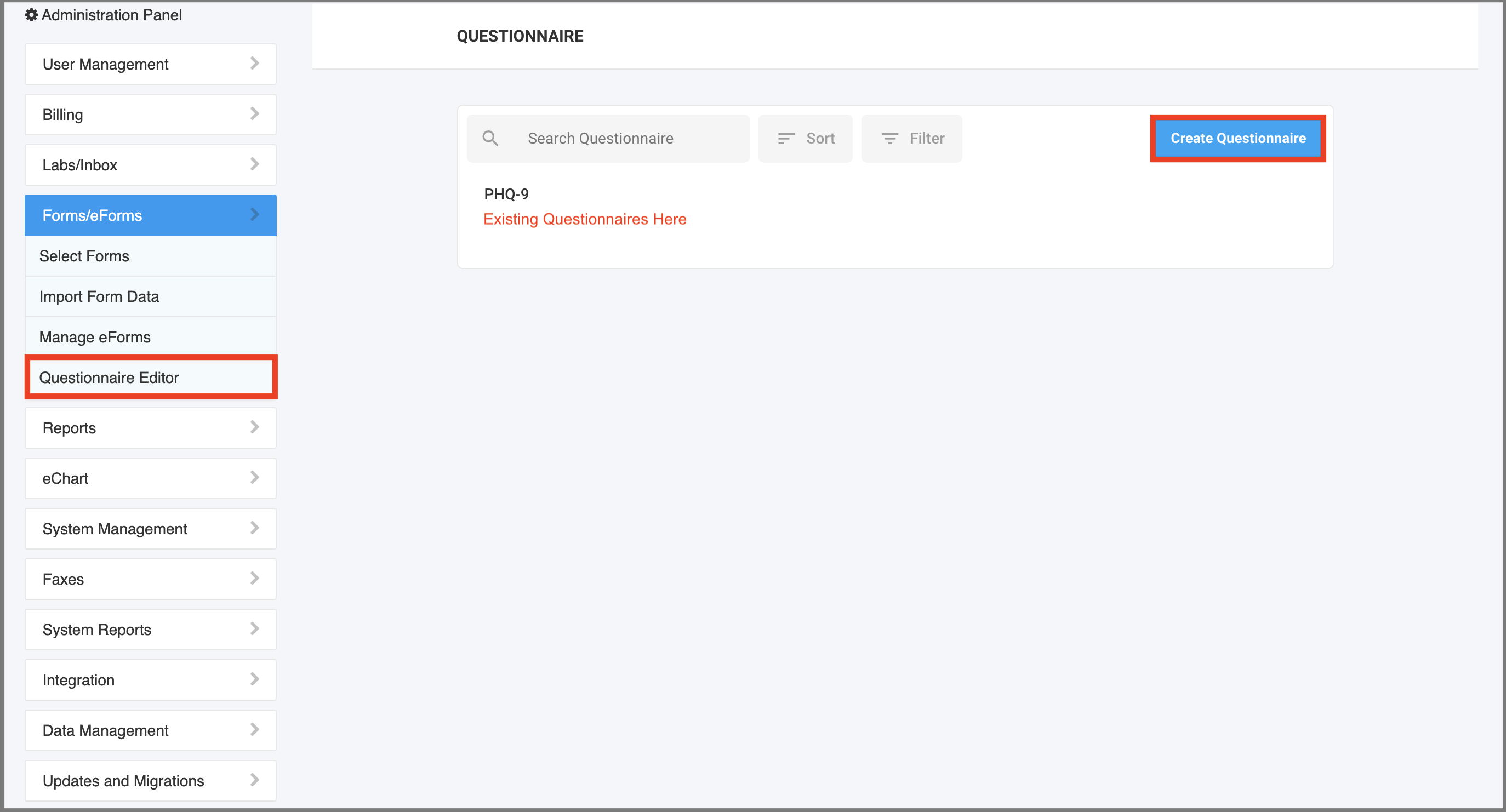Image resolution: width=1506 pixels, height=812 pixels.
Task: Click the Sort lines icon
Action: pos(786,139)
